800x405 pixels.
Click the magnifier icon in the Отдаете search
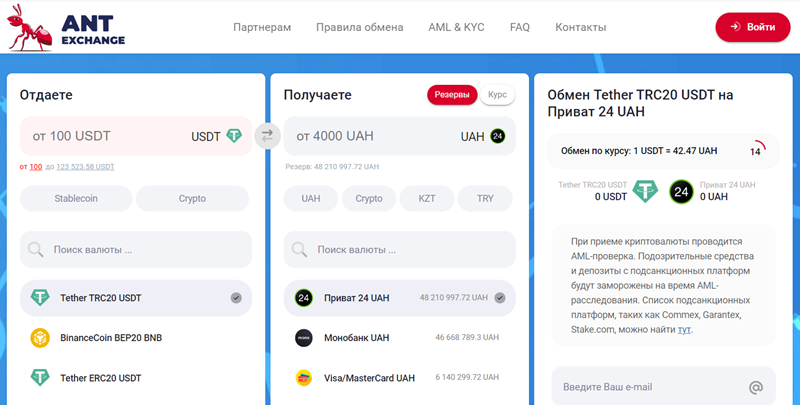tap(36, 249)
